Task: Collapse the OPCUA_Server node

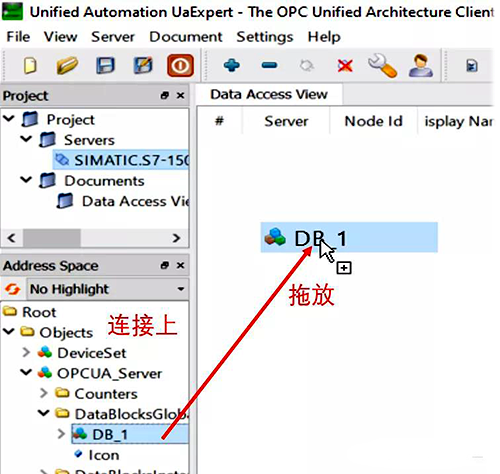Action: coord(26,373)
